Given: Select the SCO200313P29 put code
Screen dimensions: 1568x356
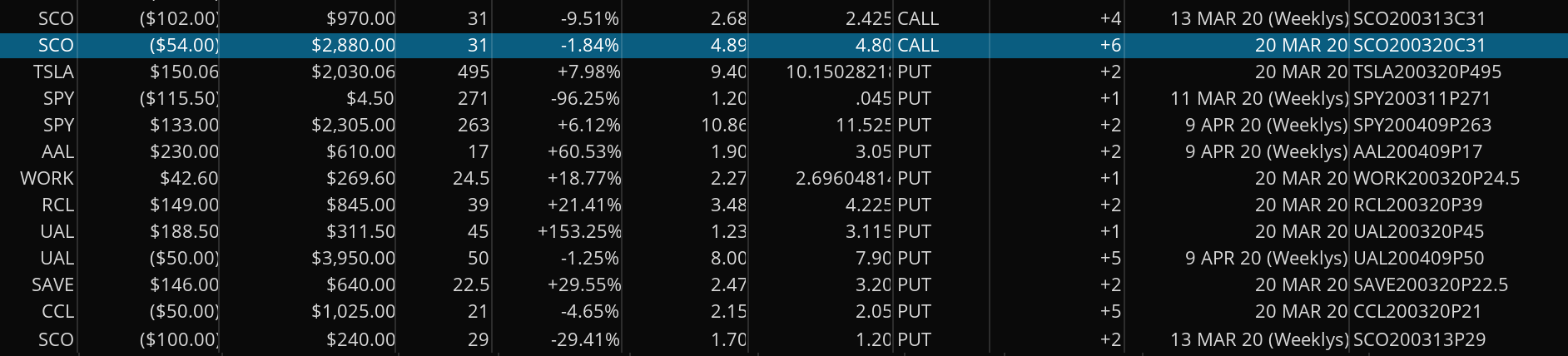Looking at the screenshot, I should tap(1419, 339).
